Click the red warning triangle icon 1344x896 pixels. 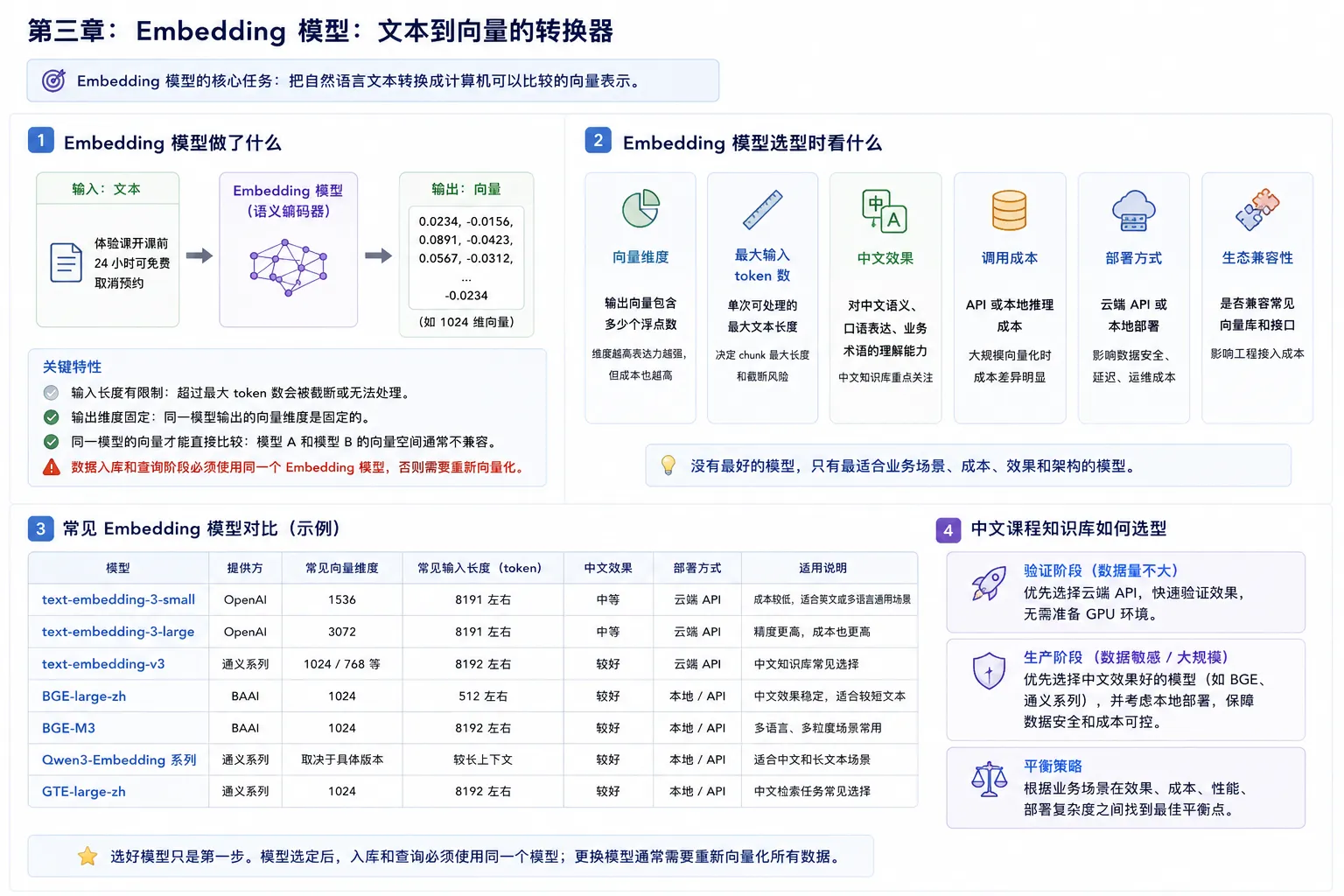[52, 467]
